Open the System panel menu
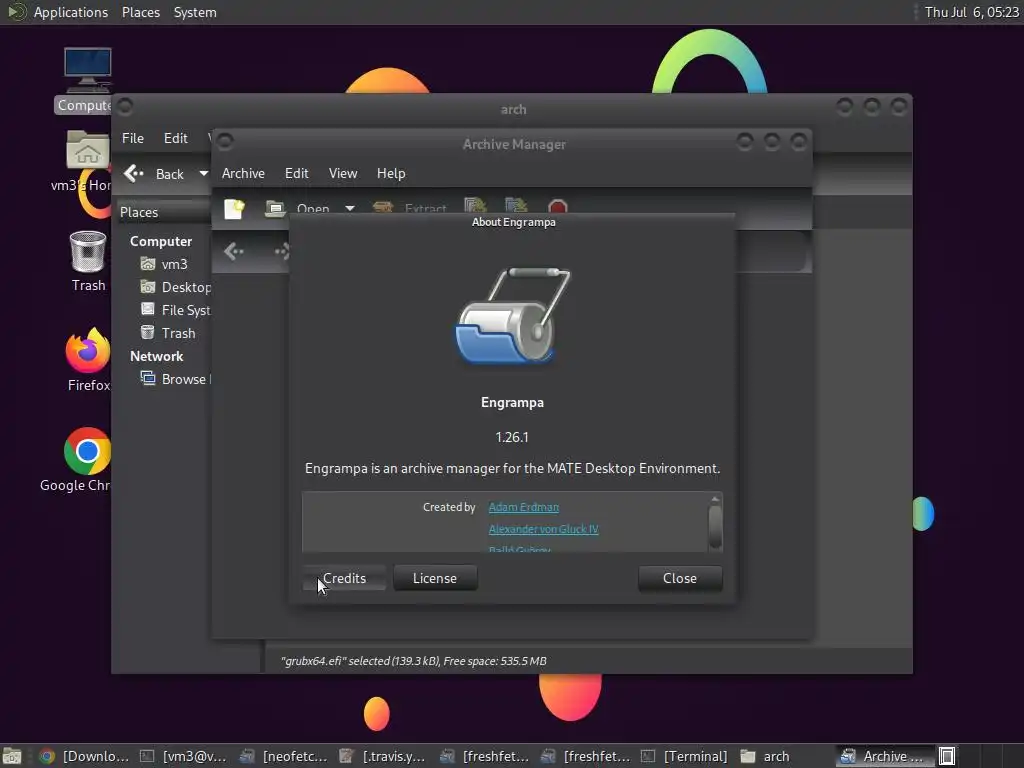Screen dimensions: 1024x768 click(195, 12)
